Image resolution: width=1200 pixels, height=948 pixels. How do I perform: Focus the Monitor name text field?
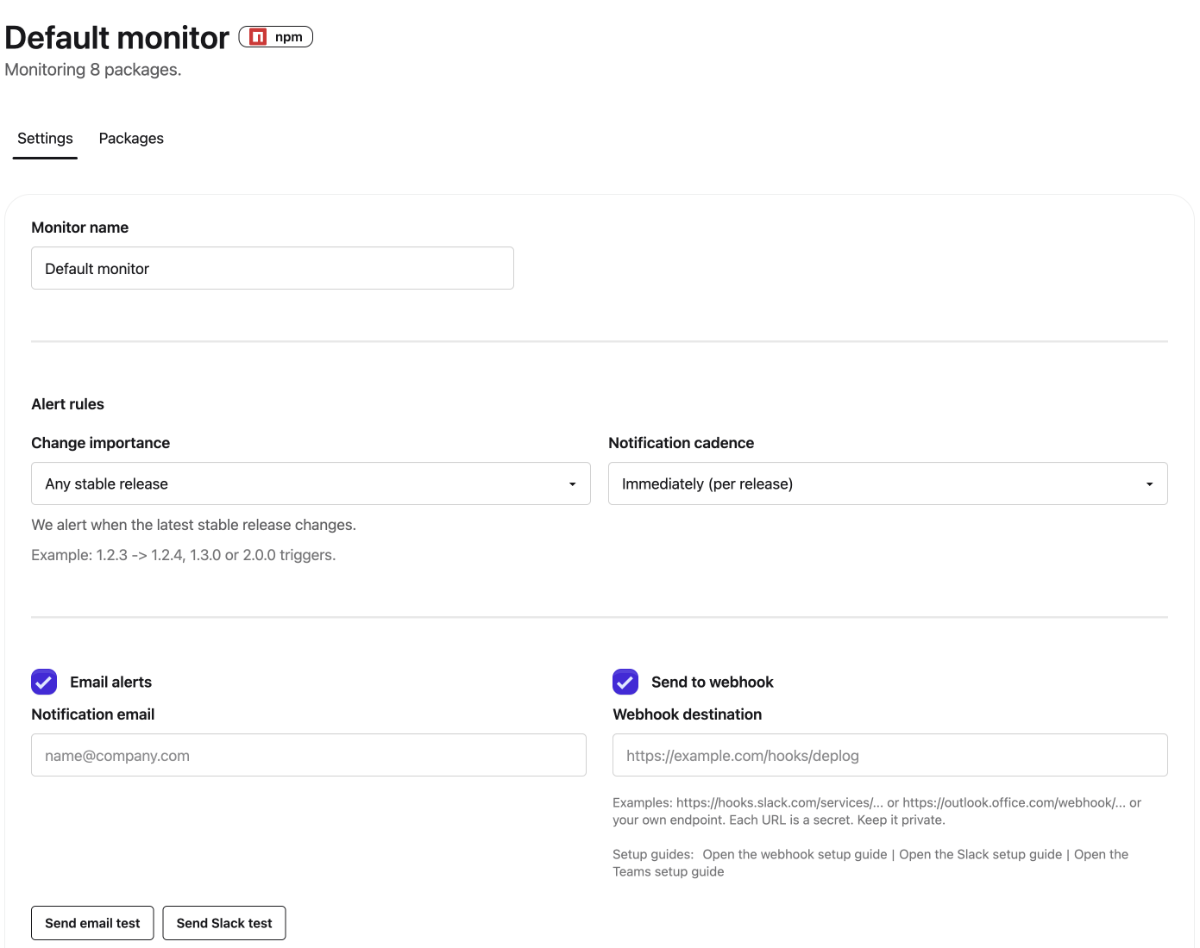[272, 269]
